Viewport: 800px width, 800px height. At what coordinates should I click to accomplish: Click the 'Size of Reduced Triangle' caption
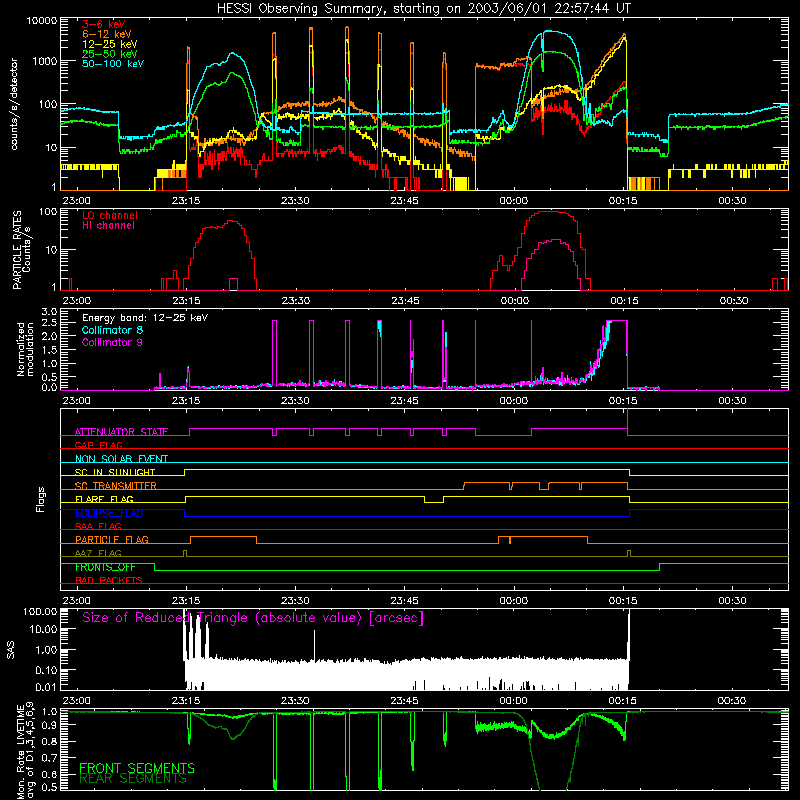[x=253, y=618]
